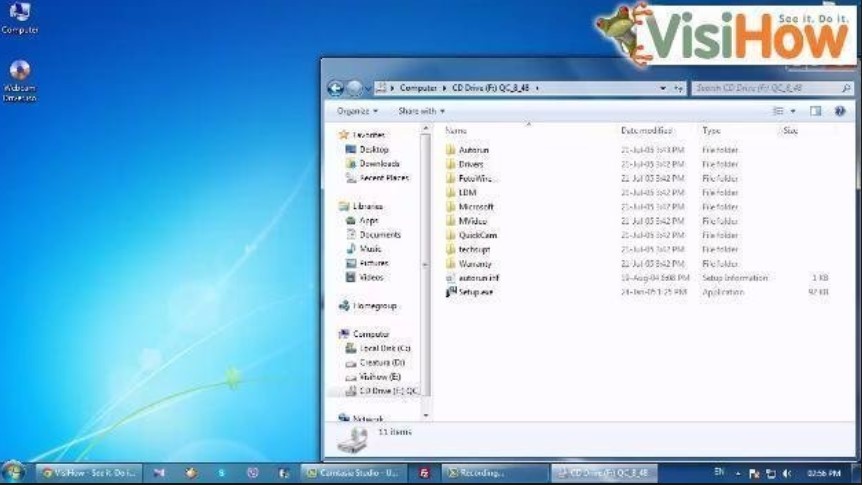Toggle the preview pane button
Image resolution: width=862 pixels, height=485 pixels.
[815, 111]
